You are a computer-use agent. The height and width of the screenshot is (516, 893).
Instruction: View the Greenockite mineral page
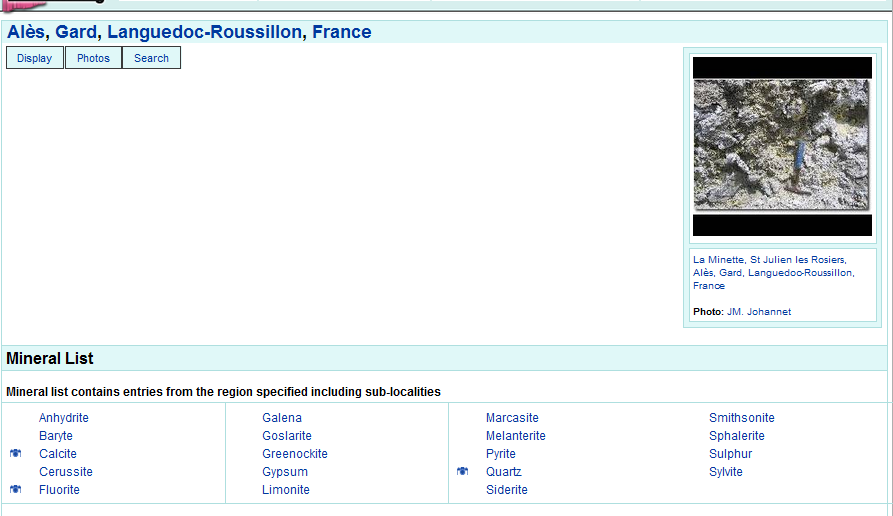pos(295,454)
